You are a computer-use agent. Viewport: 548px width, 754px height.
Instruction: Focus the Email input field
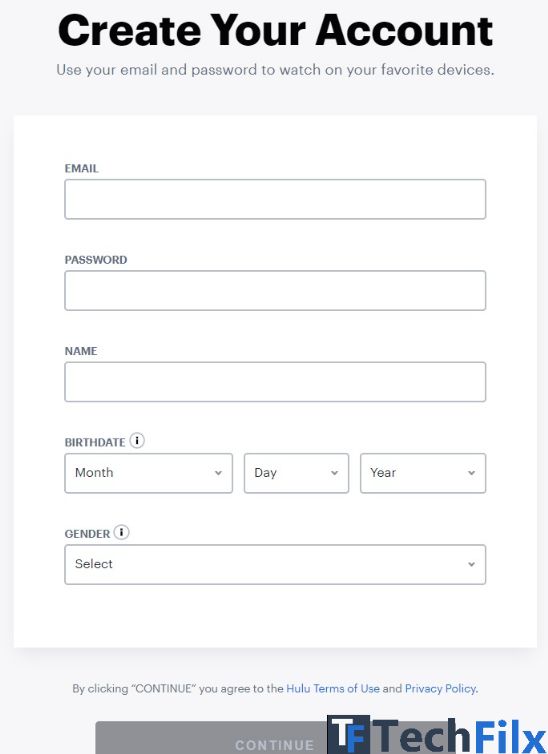click(x=275, y=199)
